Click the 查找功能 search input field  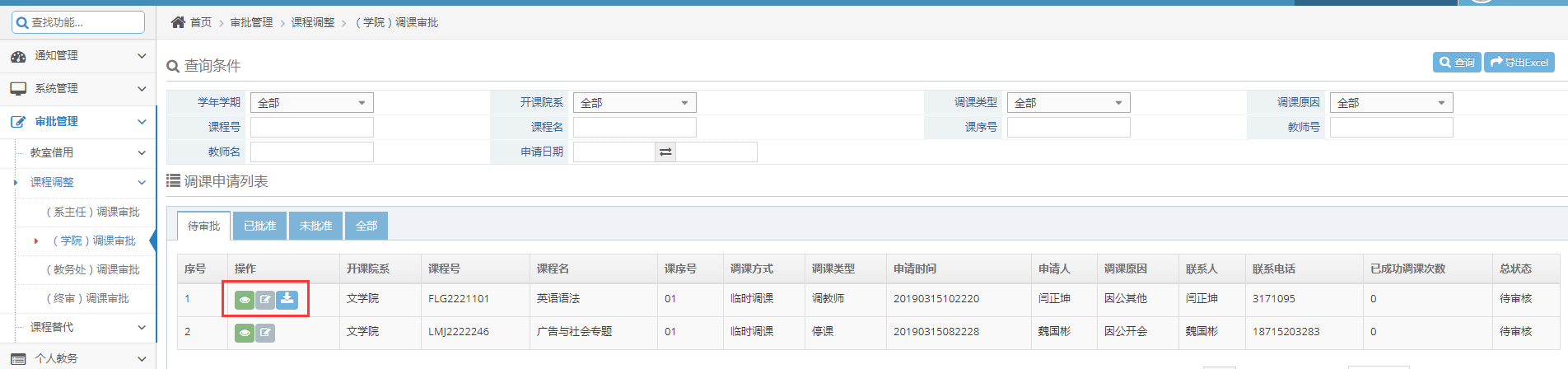(x=78, y=22)
